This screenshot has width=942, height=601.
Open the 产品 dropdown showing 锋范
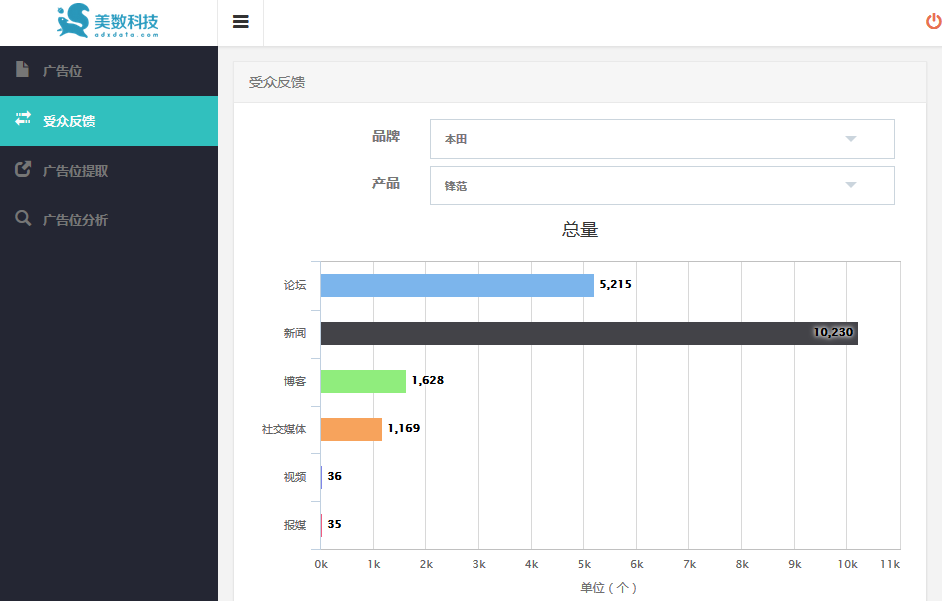point(662,185)
